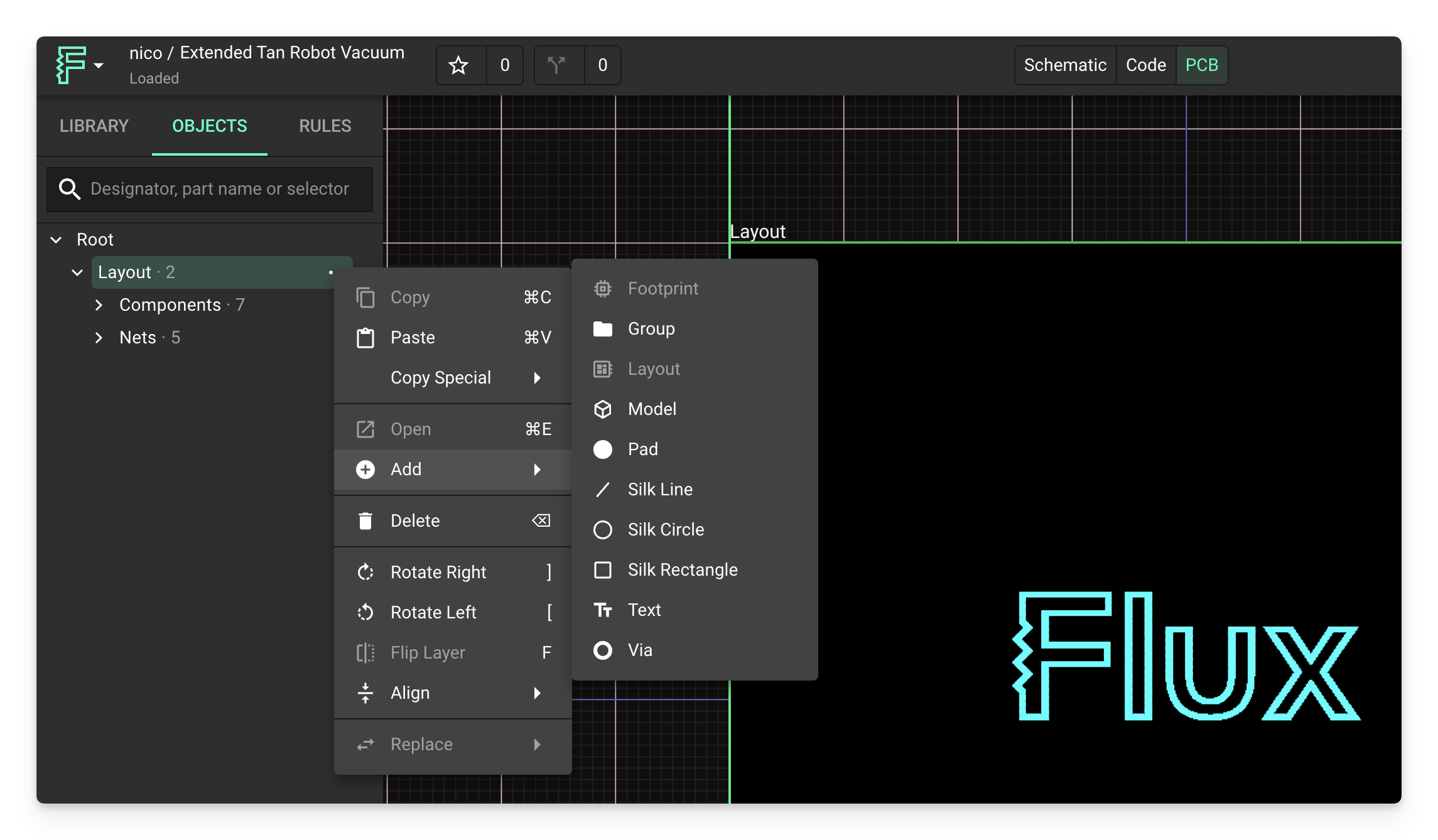This screenshot has height=840, width=1438.
Task: Switch to Schematic view
Action: [1065, 65]
